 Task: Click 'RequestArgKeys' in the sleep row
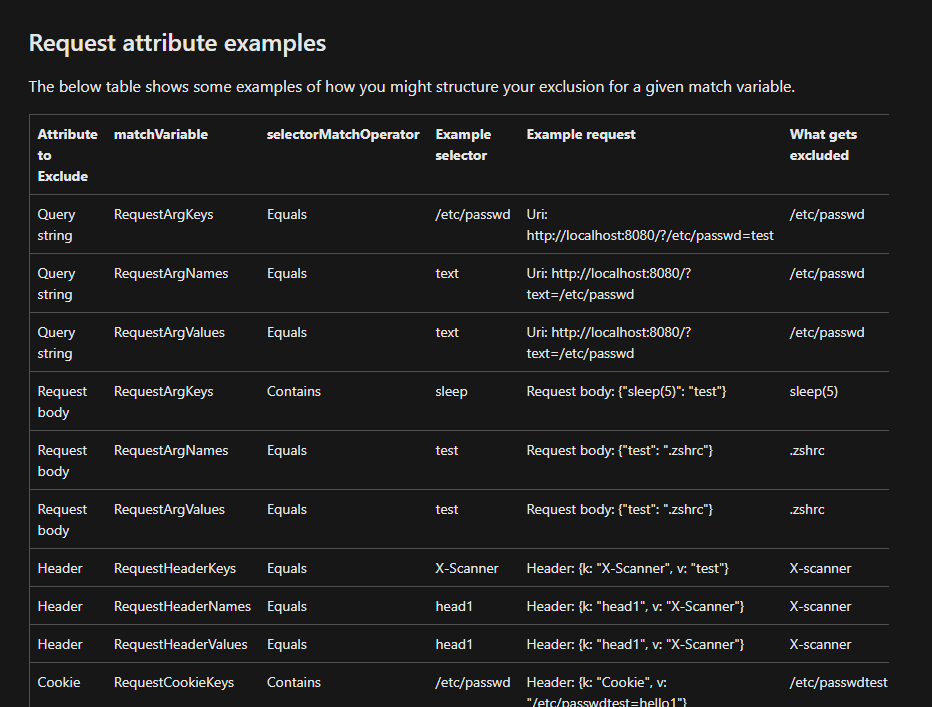click(x=163, y=391)
